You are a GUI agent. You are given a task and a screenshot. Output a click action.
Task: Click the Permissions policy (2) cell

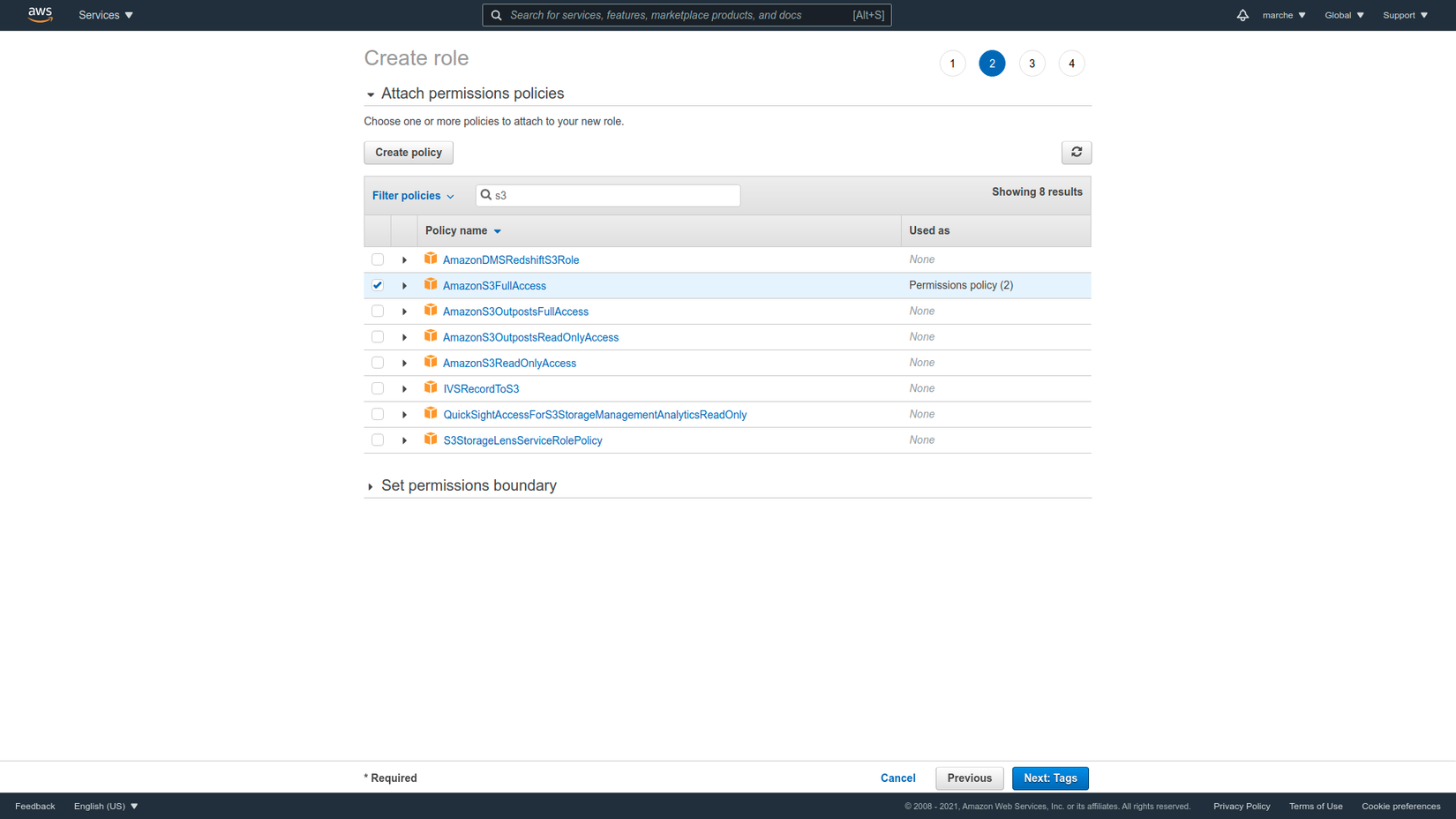(961, 285)
